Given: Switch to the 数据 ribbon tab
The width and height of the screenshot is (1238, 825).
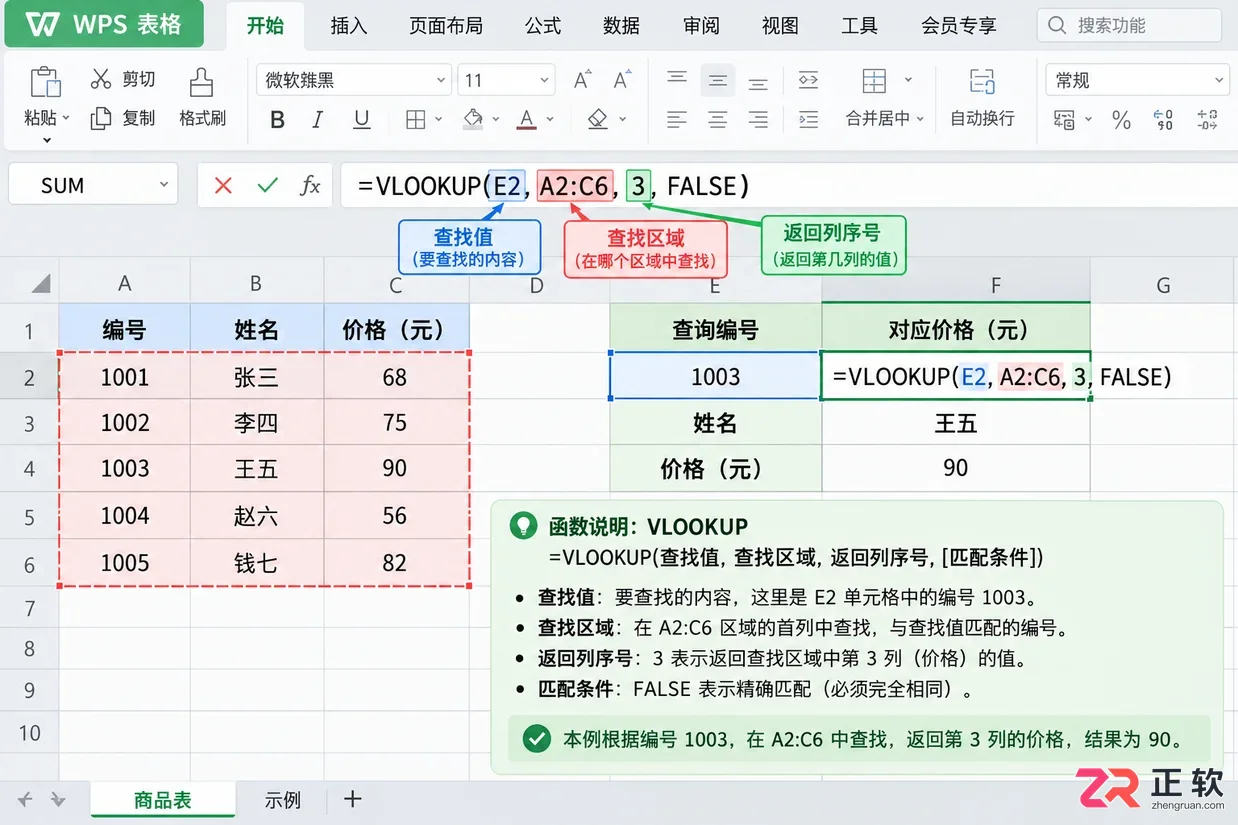Looking at the screenshot, I should (621, 26).
